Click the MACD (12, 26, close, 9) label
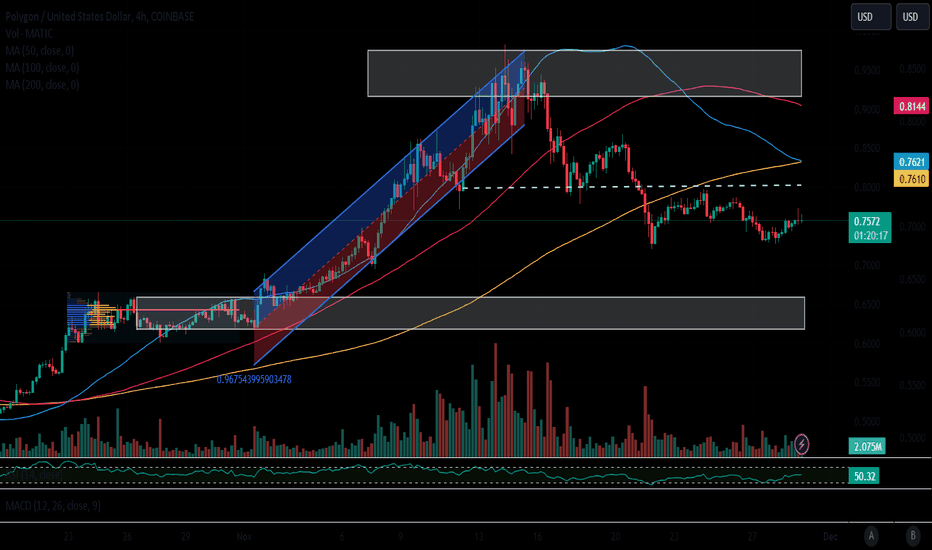The width and height of the screenshot is (932, 550). (x=53, y=506)
